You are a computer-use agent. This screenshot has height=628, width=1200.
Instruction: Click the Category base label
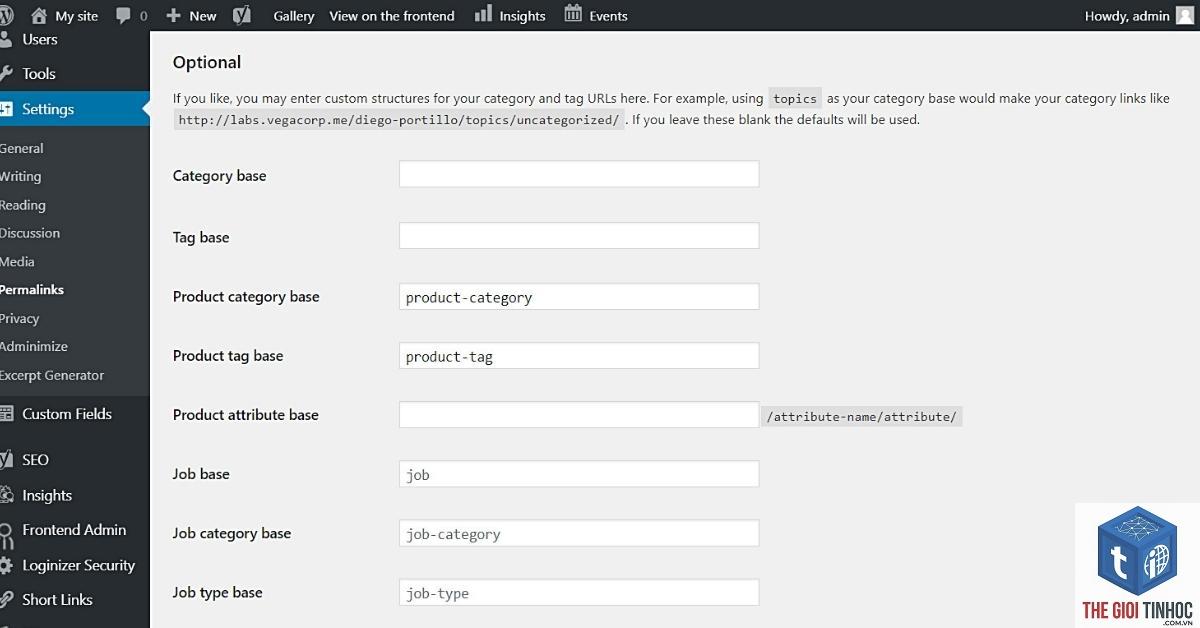coord(220,175)
